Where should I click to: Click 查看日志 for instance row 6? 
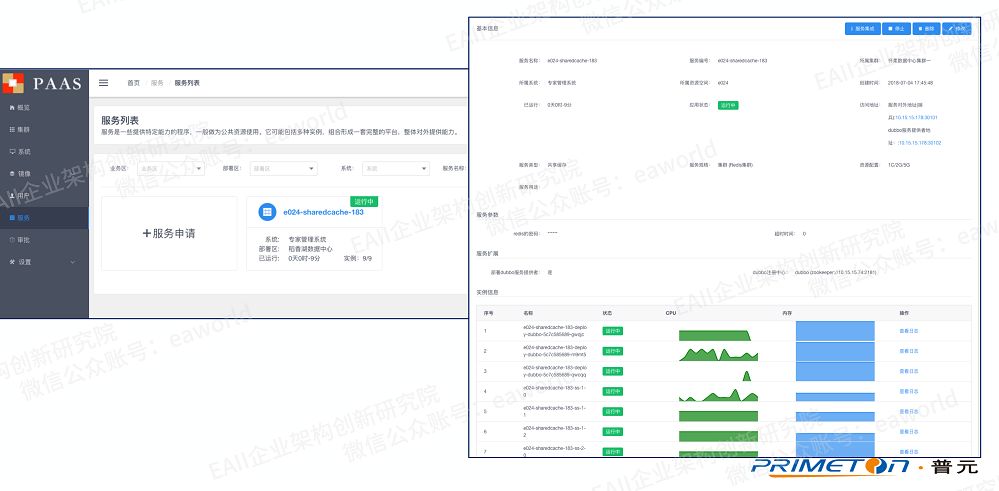909,432
